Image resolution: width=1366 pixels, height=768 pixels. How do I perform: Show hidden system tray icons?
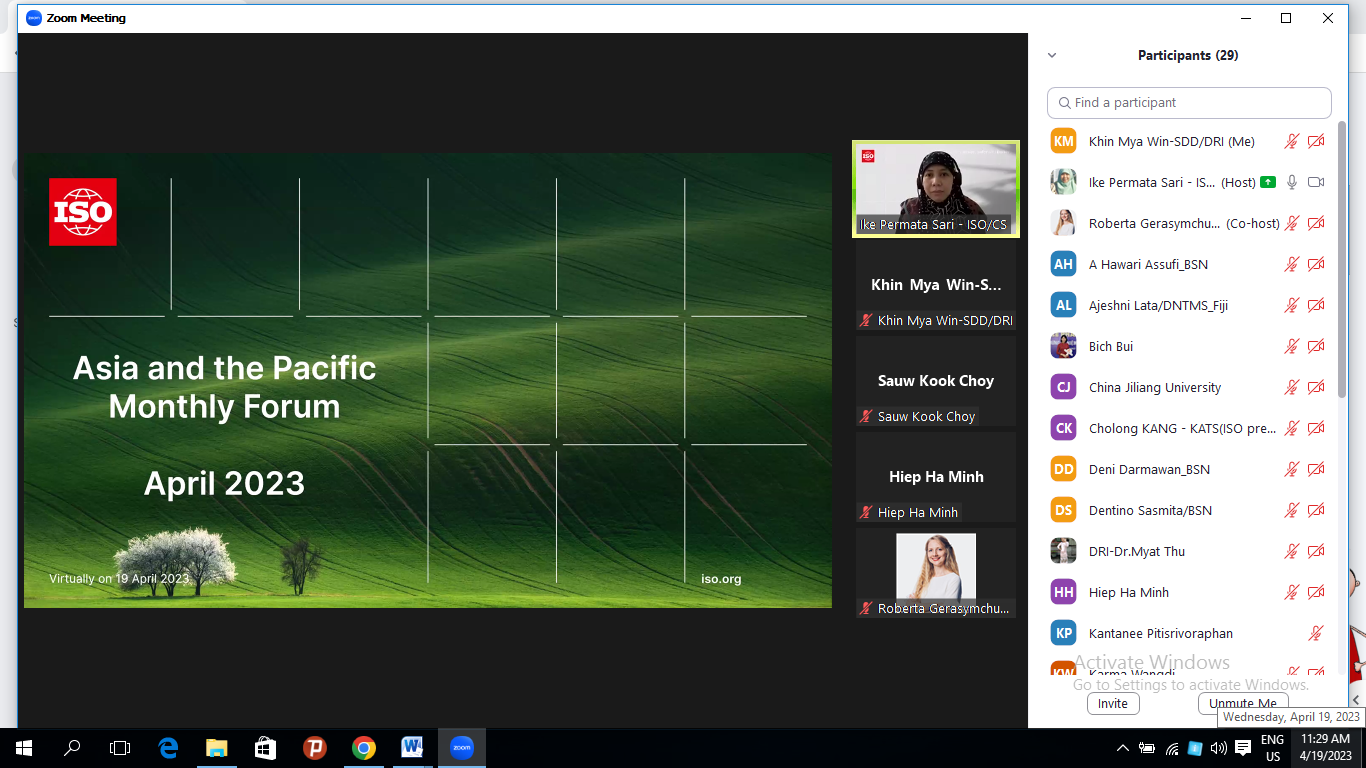coord(1123,748)
